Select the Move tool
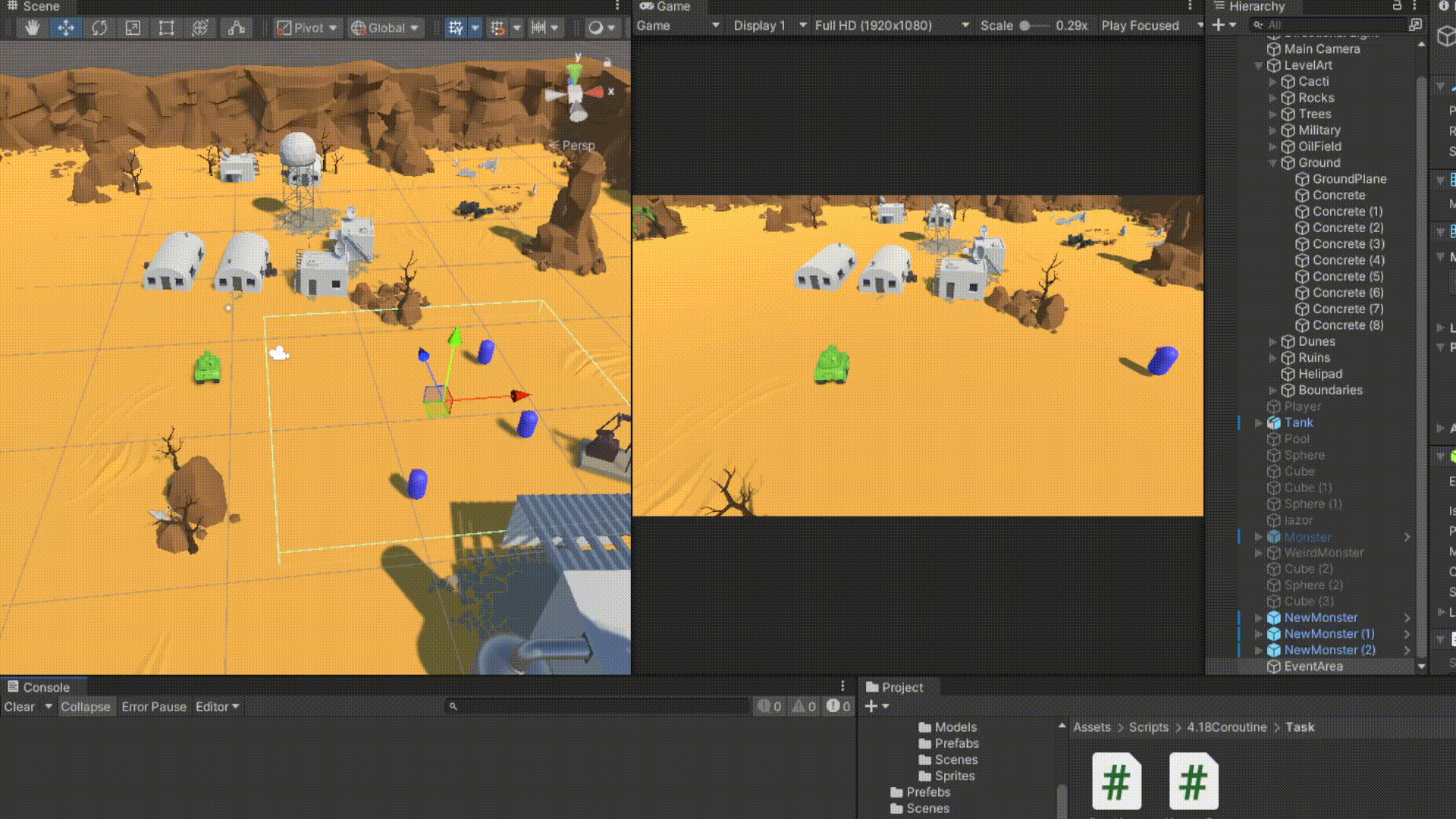The width and height of the screenshot is (1456, 819). click(x=66, y=28)
